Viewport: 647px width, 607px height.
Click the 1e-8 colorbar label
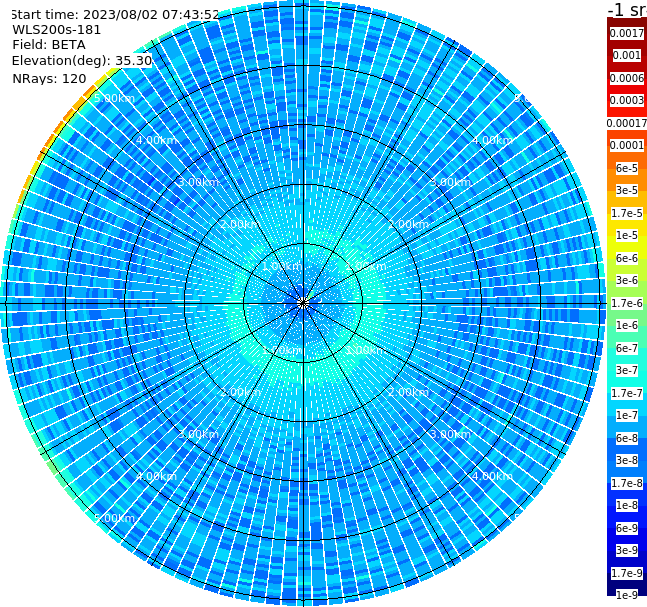click(627, 505)
